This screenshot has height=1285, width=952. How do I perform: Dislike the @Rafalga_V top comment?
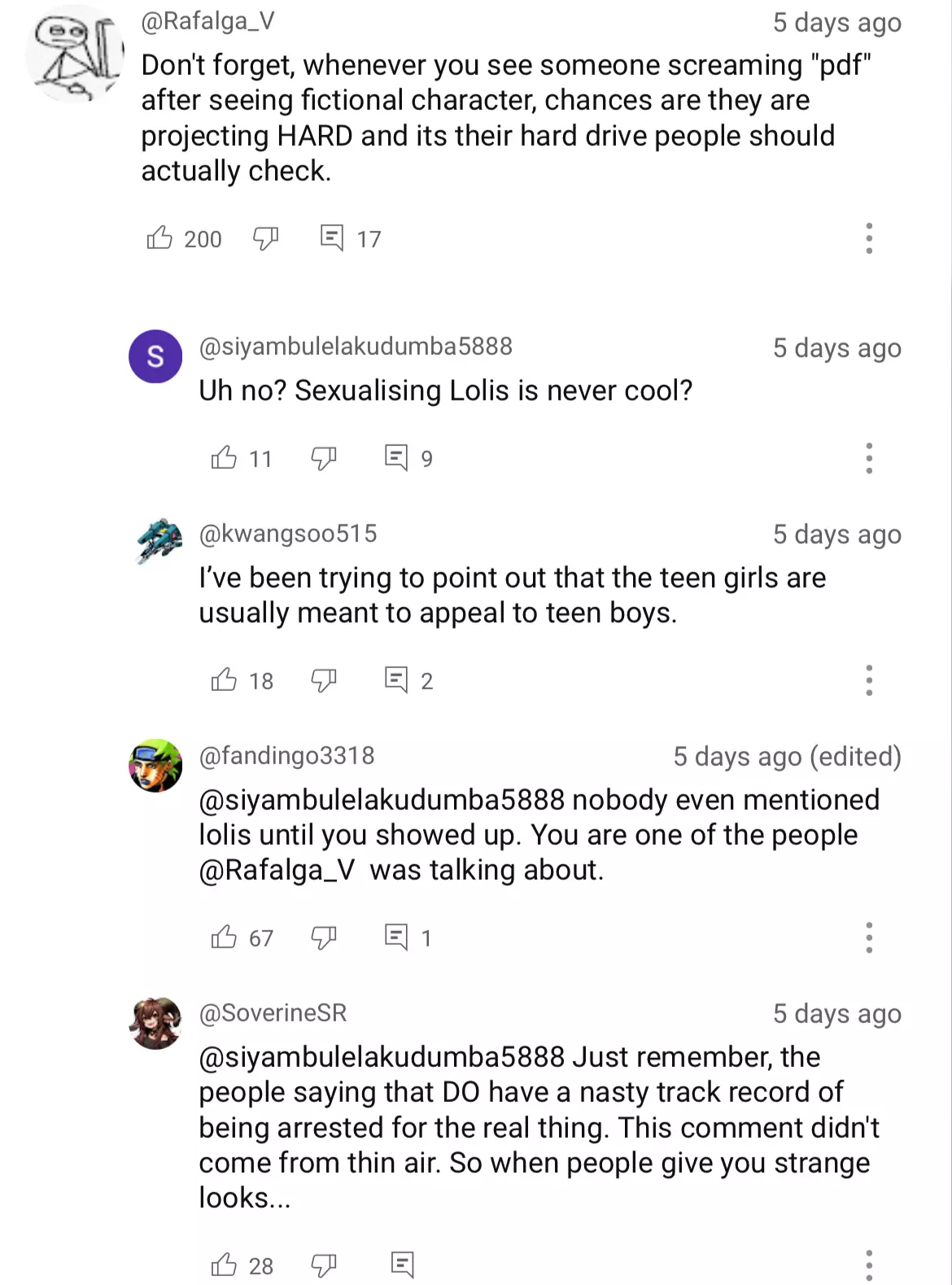pos(266,238)
